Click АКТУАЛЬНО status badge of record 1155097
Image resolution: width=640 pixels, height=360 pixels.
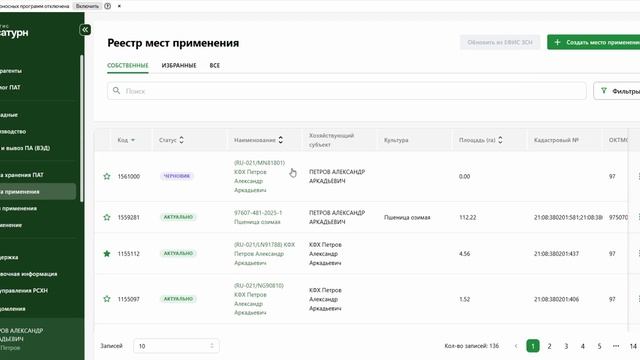178,299
